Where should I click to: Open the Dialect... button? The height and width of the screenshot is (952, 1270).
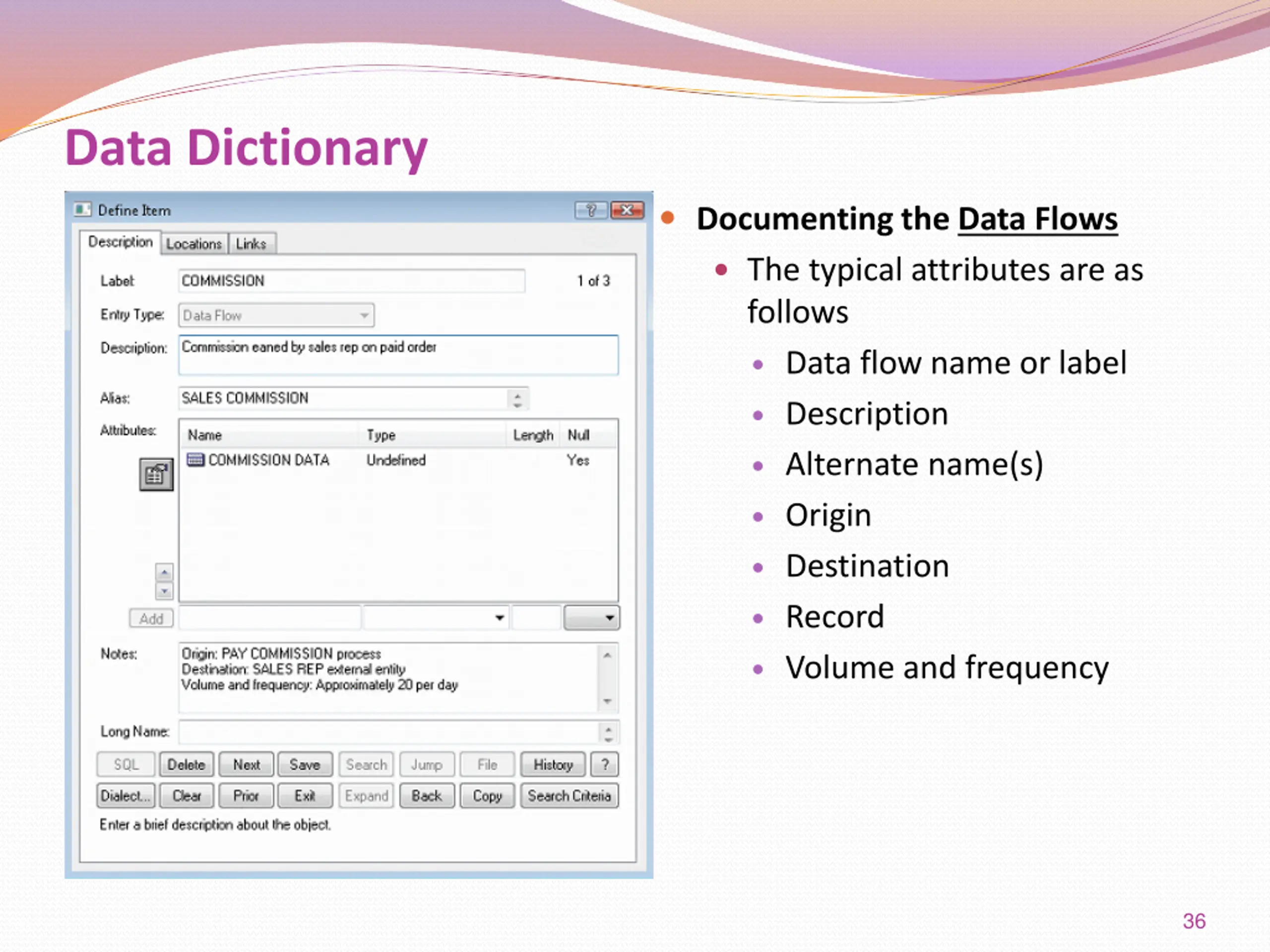(126, 796)
